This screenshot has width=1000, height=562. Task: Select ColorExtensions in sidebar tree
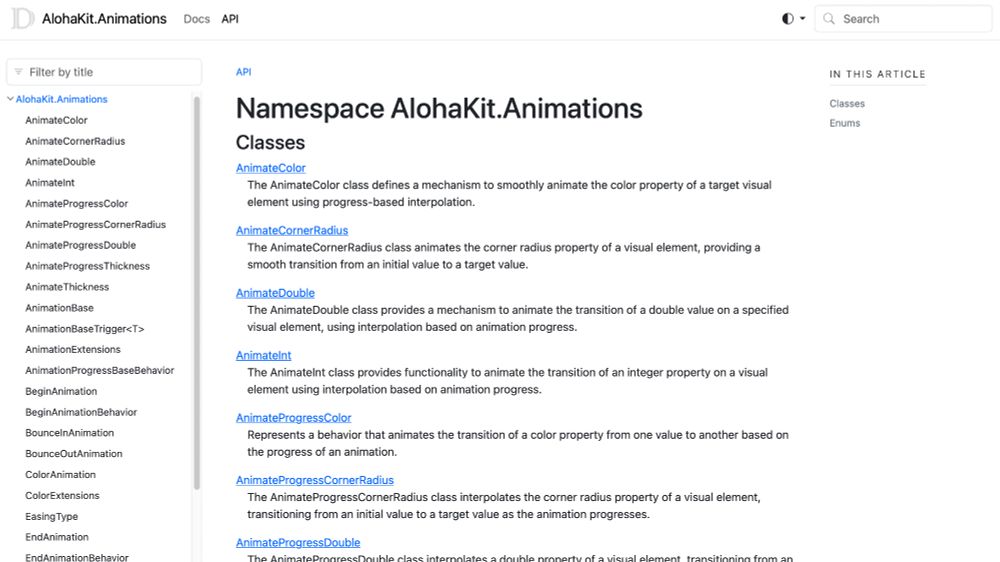[x=62, y=496]
